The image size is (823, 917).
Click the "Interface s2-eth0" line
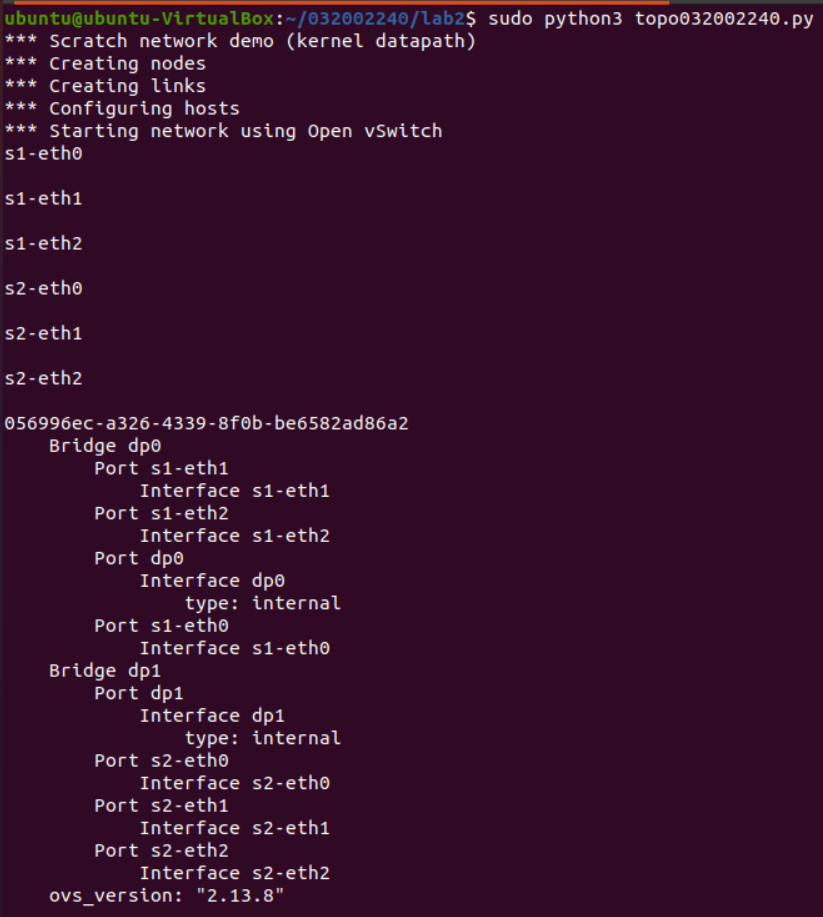tap(234, 783)
